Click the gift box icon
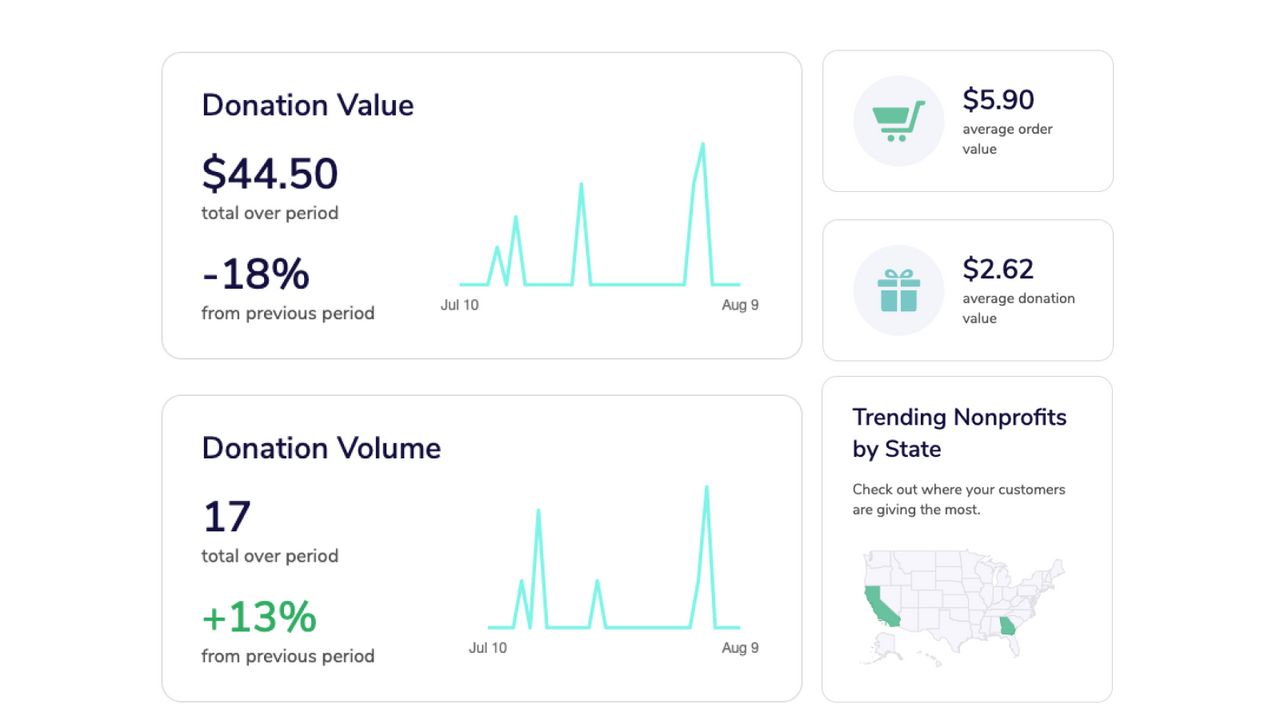This screenshot has width=1280, height=720. 899,290
